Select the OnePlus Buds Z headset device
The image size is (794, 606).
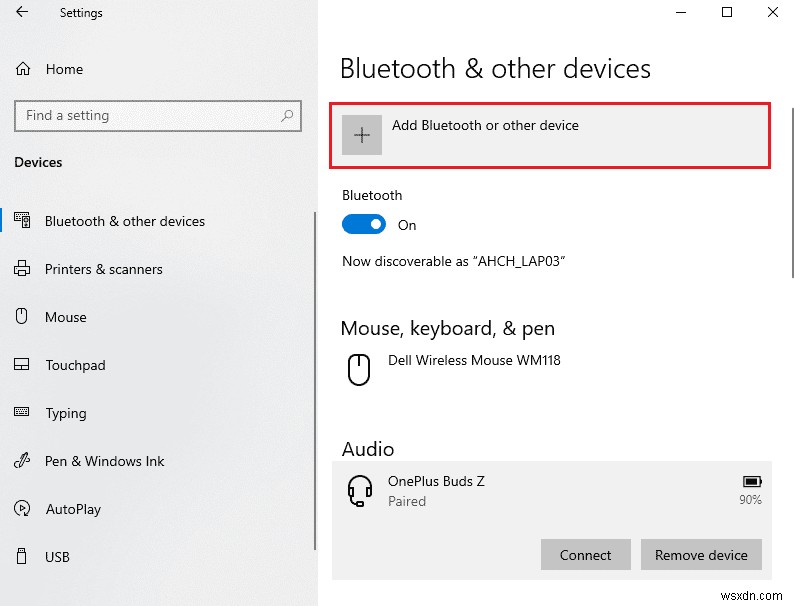click(x=436, y=490)
